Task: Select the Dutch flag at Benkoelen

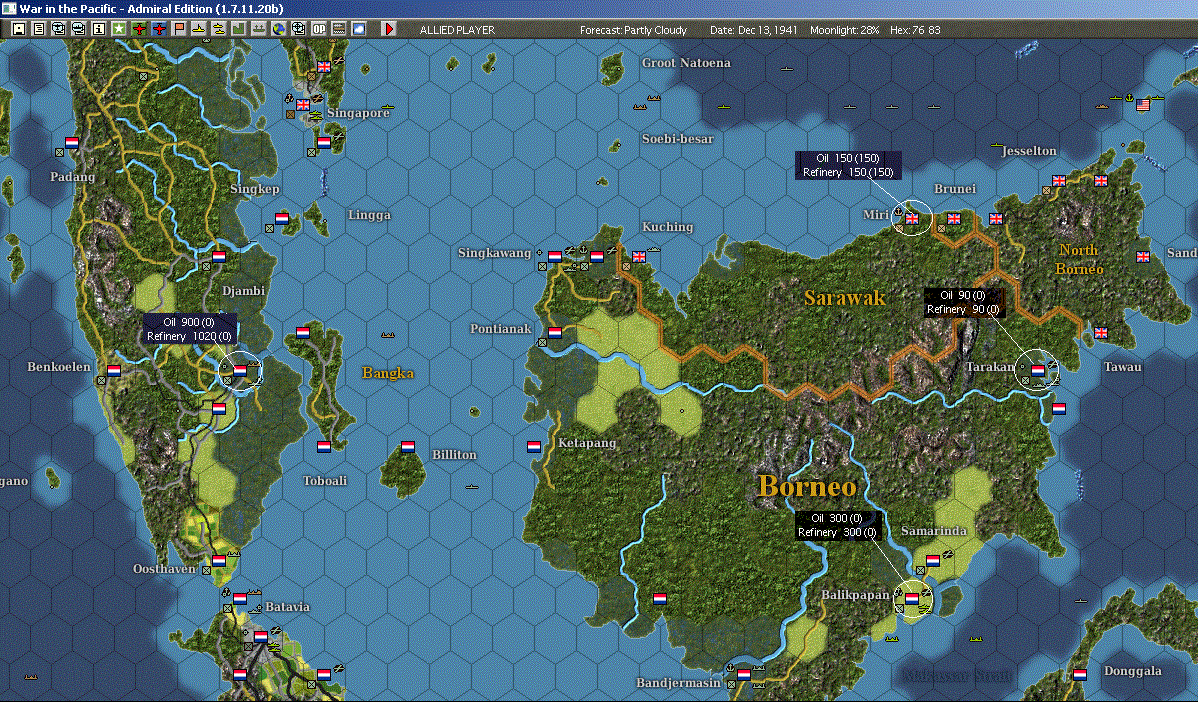Action: [114, 370]
